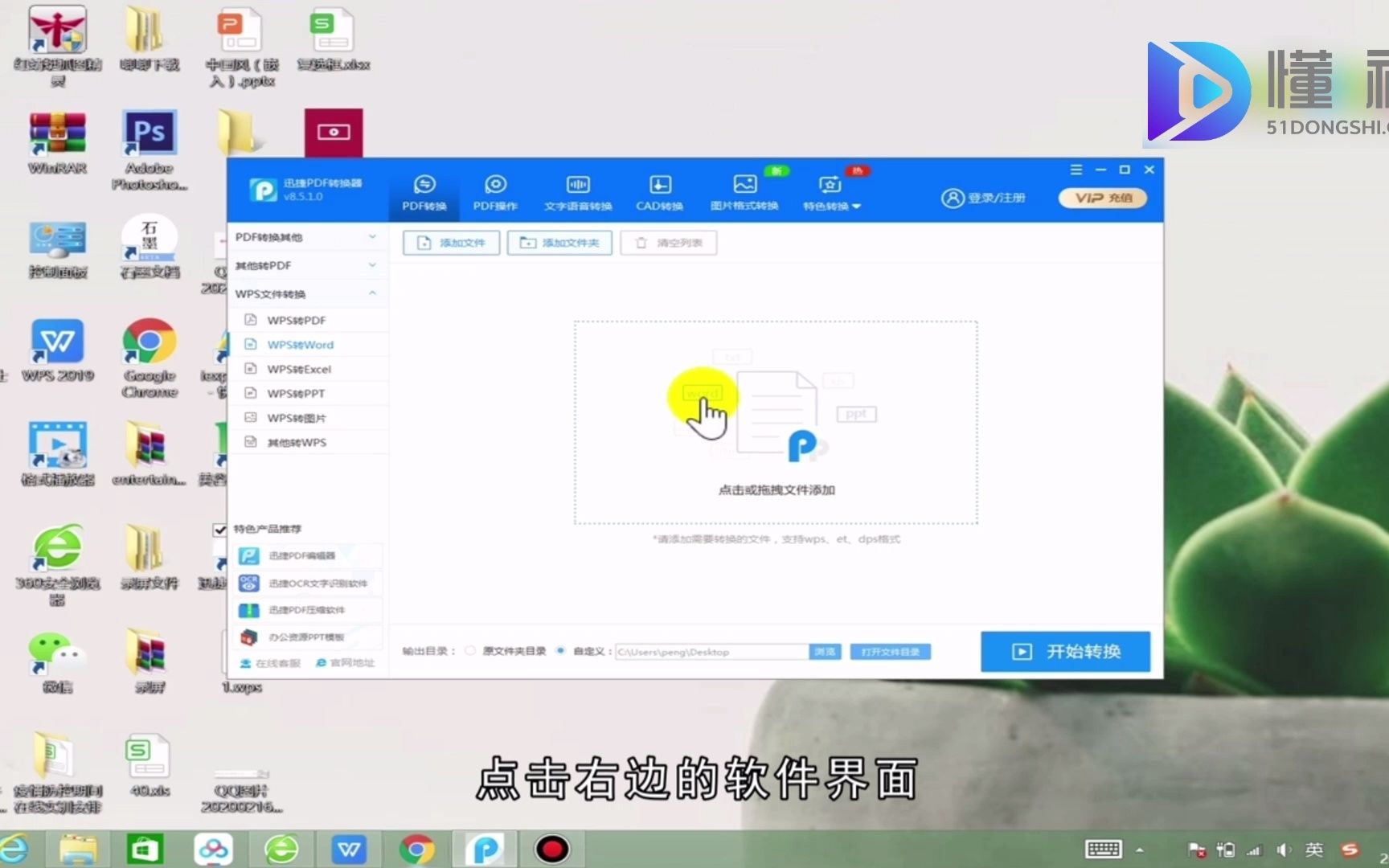1389x868 pixels.
Task: Select WPS转Excel in the sidebar
Action: tap(299, 368)
